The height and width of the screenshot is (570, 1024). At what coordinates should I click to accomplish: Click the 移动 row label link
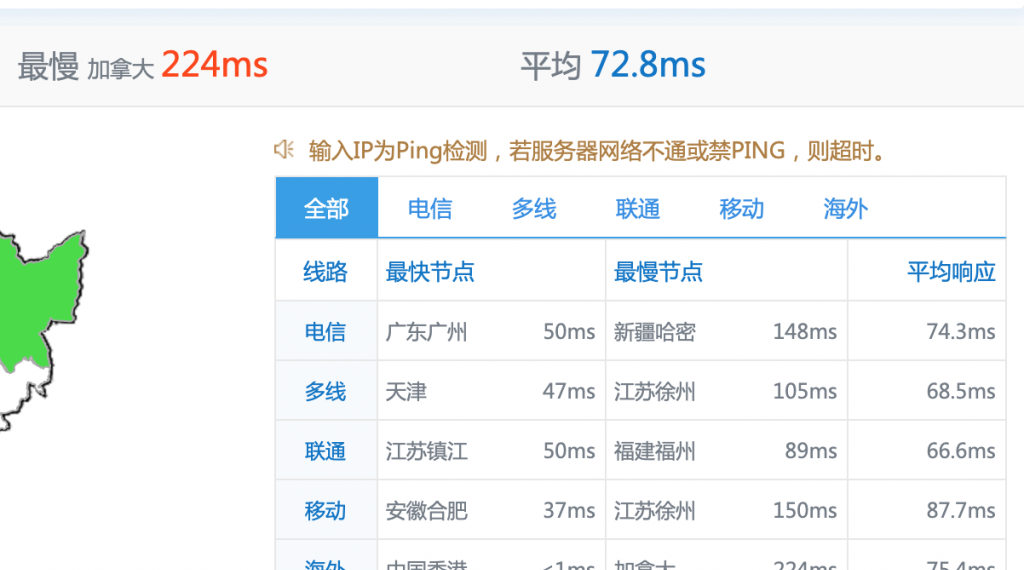point(325,511)
